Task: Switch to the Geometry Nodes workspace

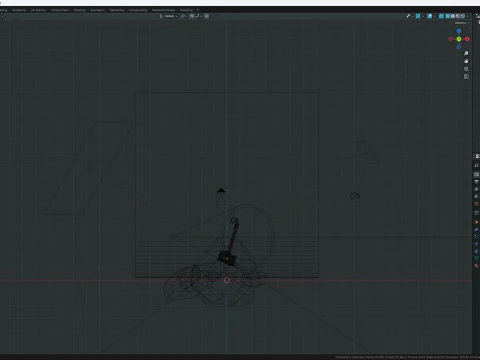Action: pos(163,10)
